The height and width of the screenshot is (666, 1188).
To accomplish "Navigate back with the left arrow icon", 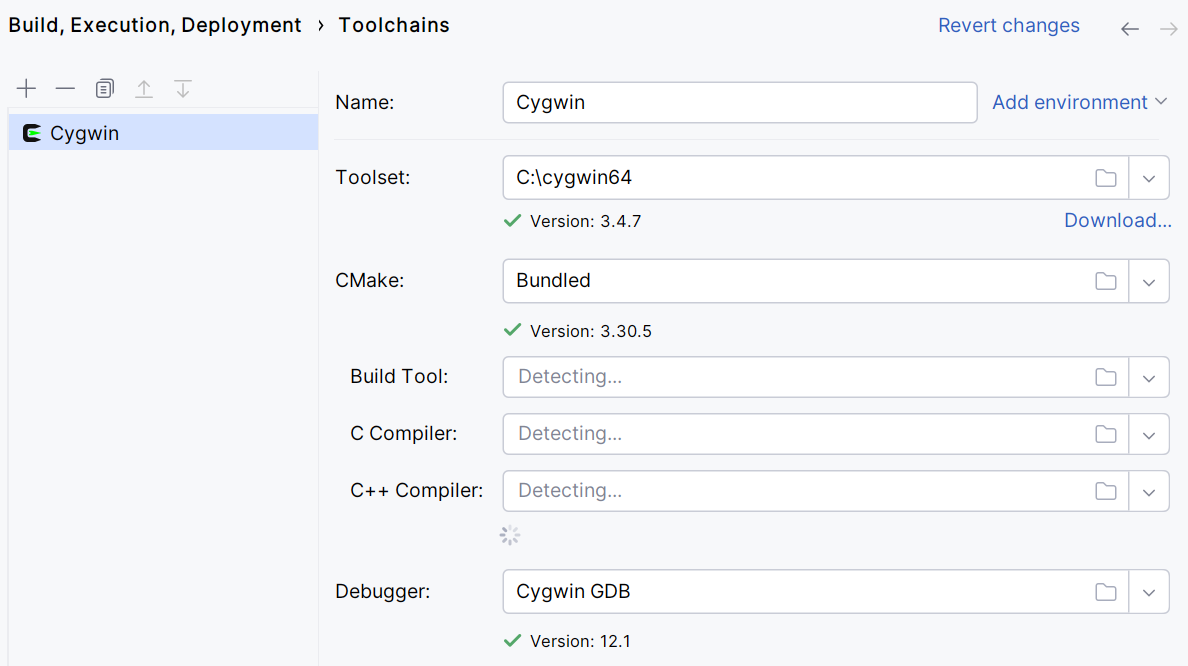I will pyautogui.click(x=1129, y=29).
